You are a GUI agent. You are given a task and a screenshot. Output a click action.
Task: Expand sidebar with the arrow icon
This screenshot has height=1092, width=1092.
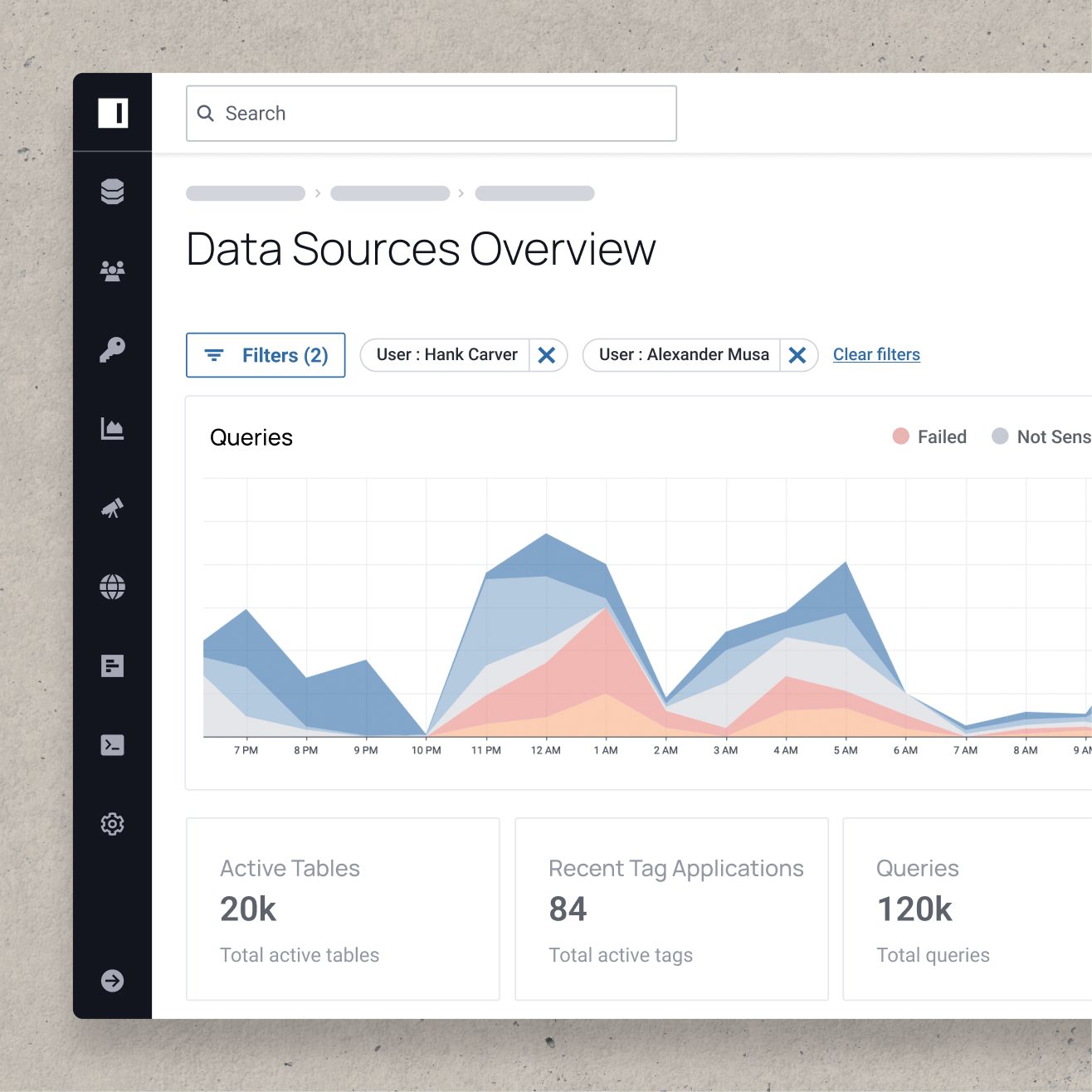point(113,981)
